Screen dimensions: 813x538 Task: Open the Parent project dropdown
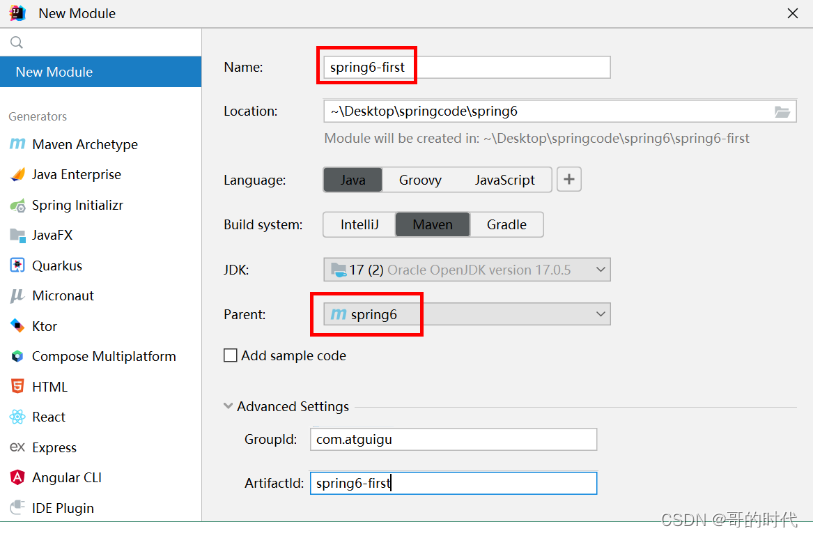click(467, 314)
